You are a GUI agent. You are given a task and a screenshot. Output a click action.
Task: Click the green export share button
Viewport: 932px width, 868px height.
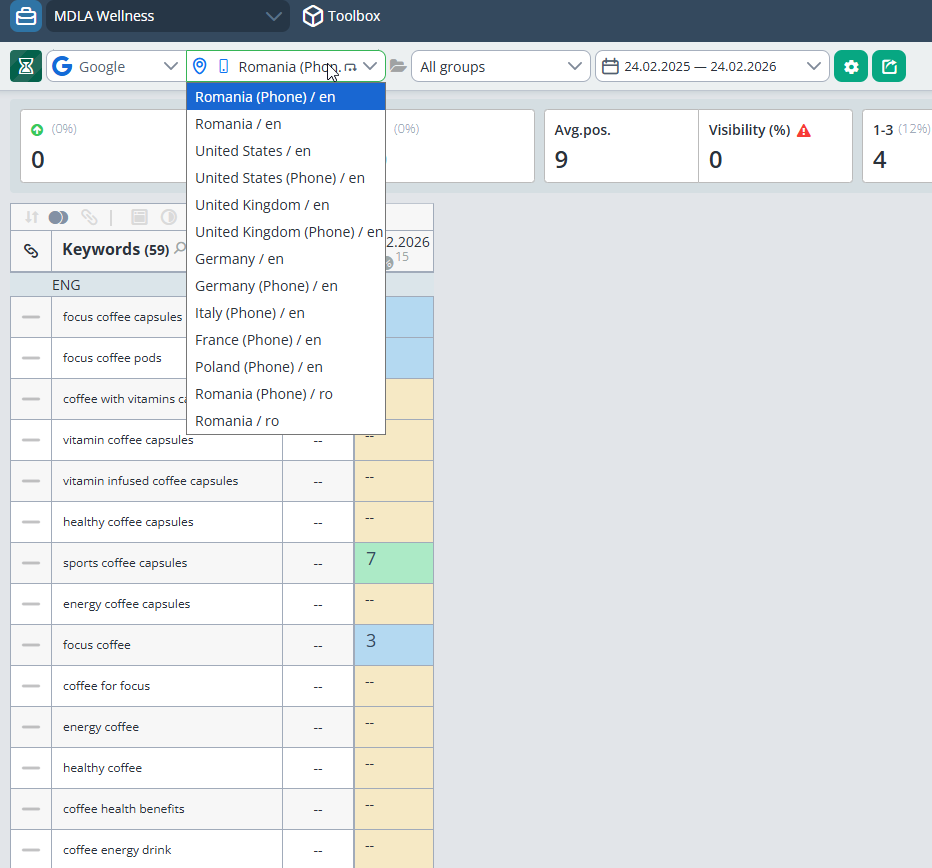point(889,66)
